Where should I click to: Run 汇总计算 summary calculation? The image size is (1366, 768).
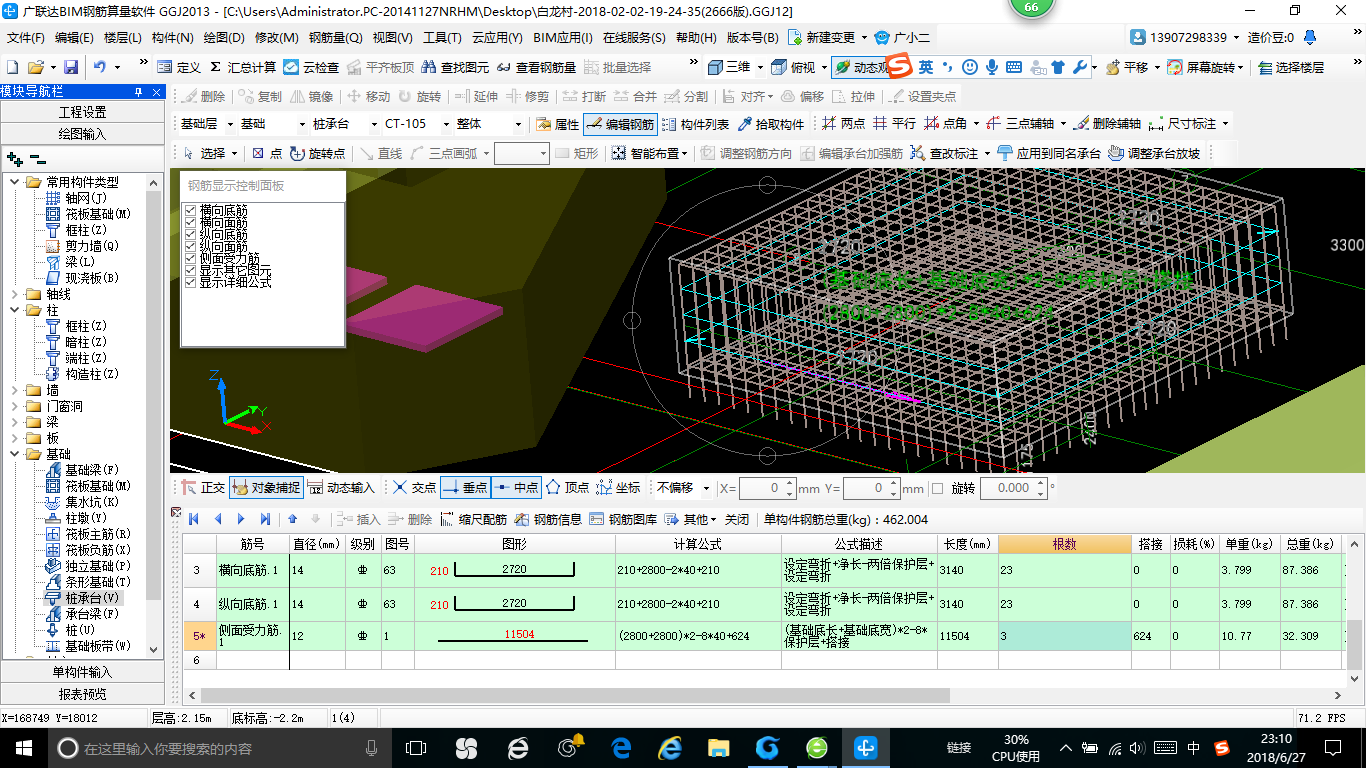point(243,67)
